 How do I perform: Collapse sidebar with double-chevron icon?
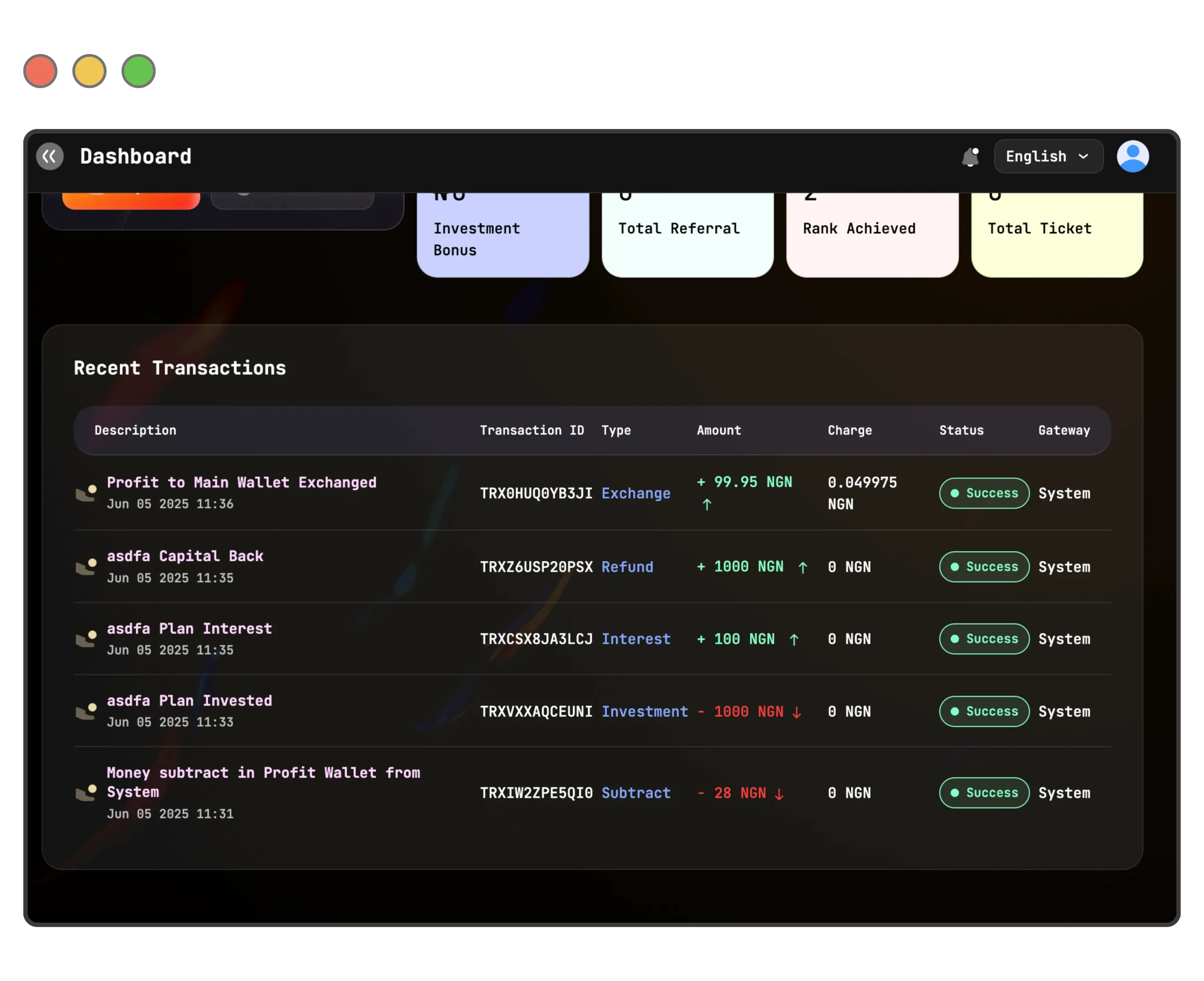click(50, 157)
